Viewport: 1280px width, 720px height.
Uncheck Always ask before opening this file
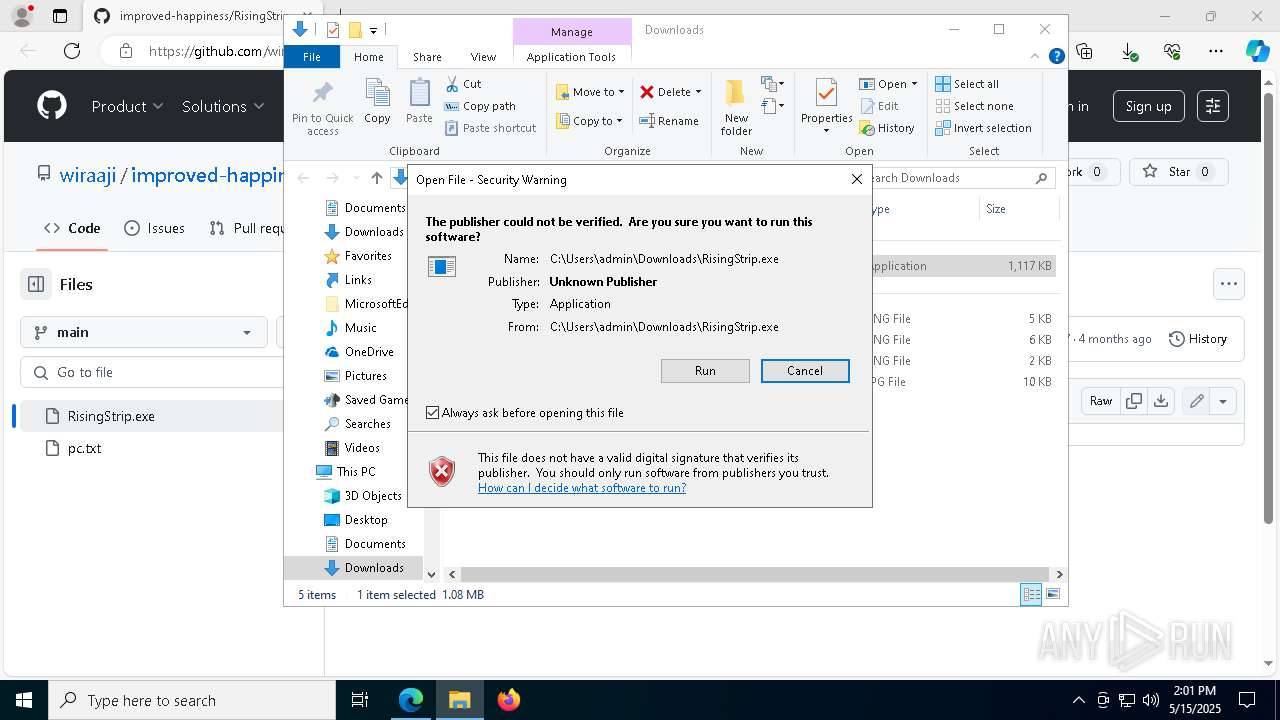[x=433, y=413]
